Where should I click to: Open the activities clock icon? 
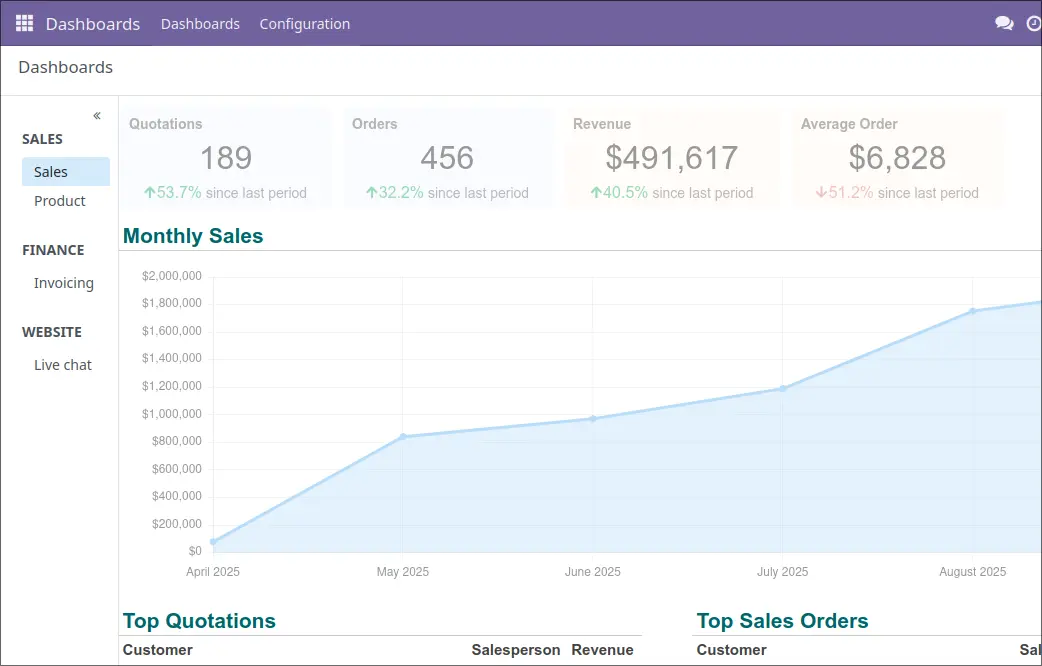click(1034, 23)
